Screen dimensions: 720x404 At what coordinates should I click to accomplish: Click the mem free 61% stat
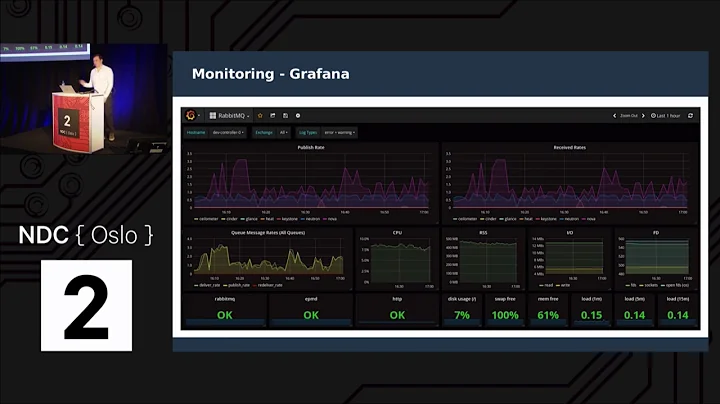pos(548,310)
